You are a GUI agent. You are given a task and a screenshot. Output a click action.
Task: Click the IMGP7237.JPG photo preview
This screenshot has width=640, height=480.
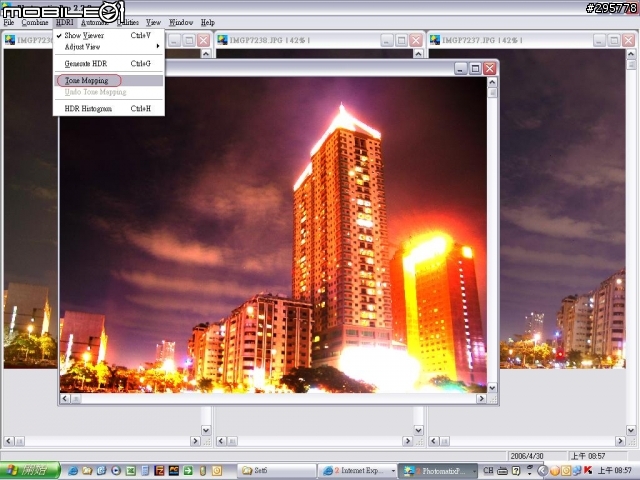click(563, 208)
